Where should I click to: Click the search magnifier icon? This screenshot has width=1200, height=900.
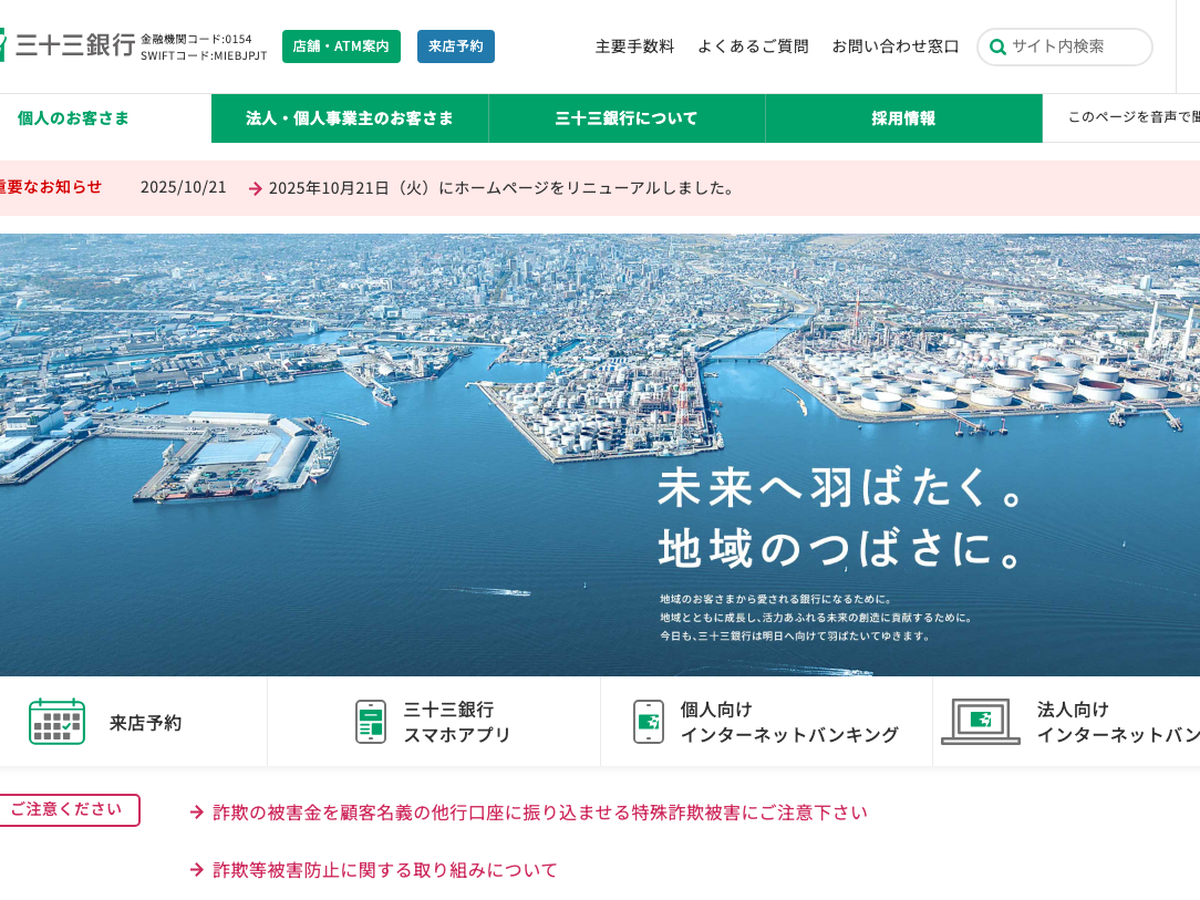click(997, 47)
